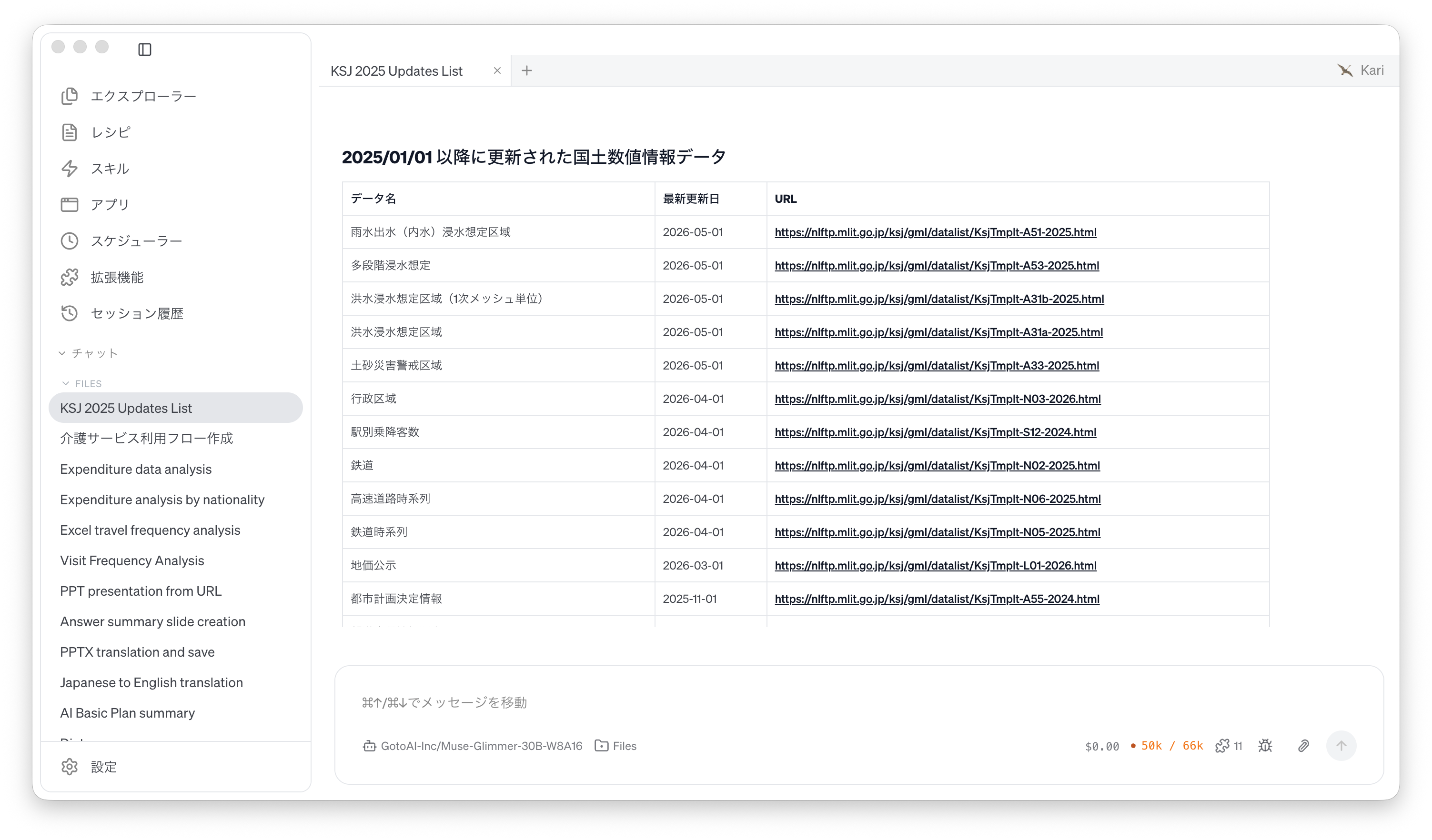Open the KsjTmplt-N05-2025.html link
This screenshot has width=1432, height=840.
pyautogui.click(x=938, y=532)
